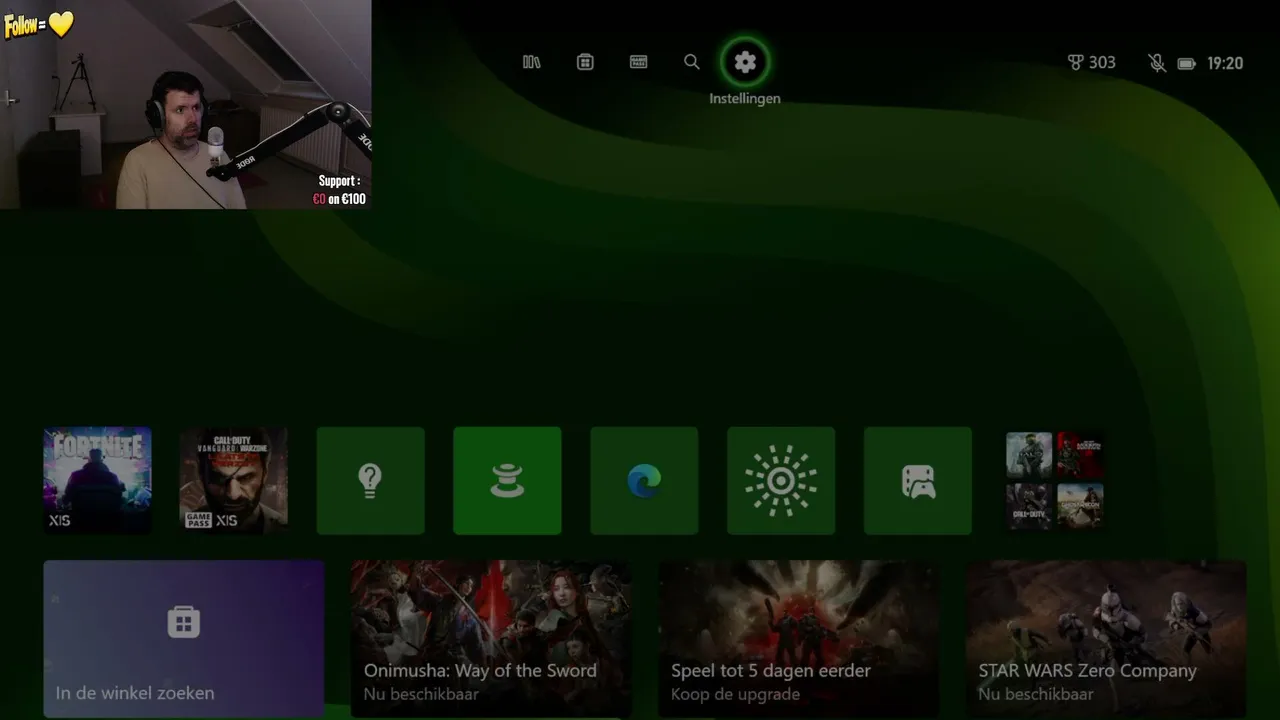Open the Tips lightbulb question-mark tile
Viewport: 1280px width, 720px height.
coord(371,481)
